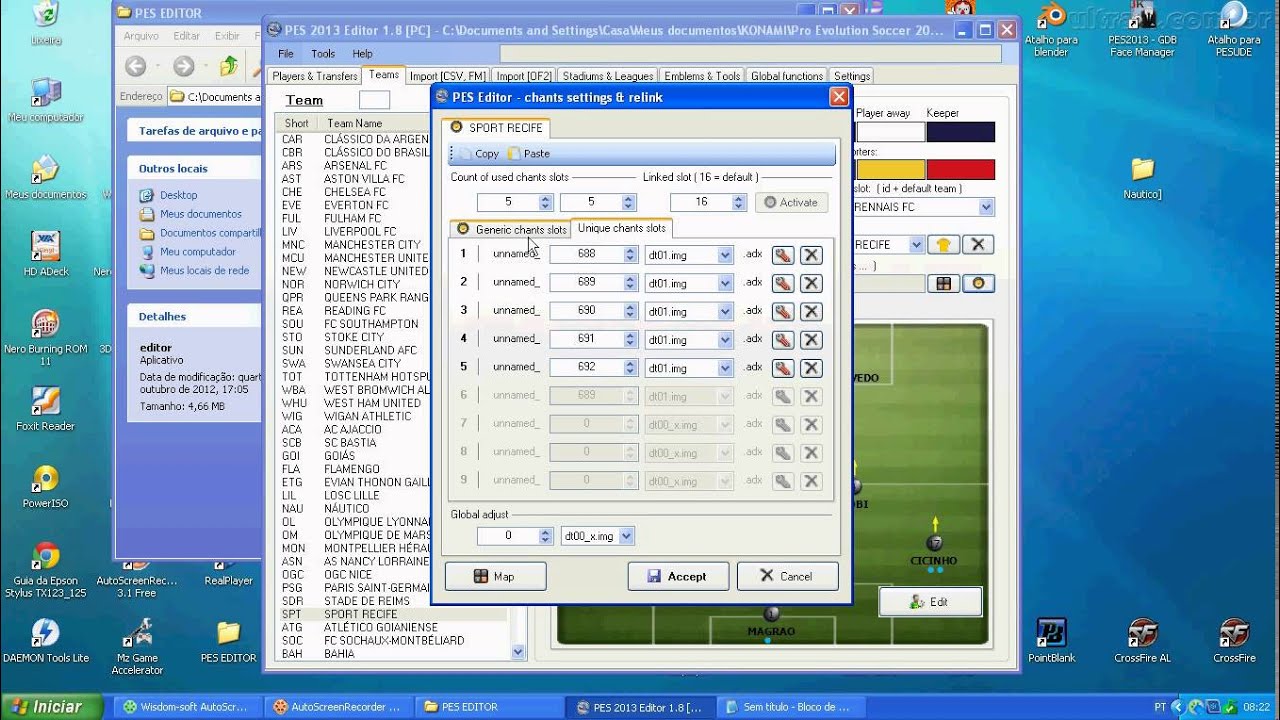Clear chant slot 2 with its X icon

tap(811, 283)
